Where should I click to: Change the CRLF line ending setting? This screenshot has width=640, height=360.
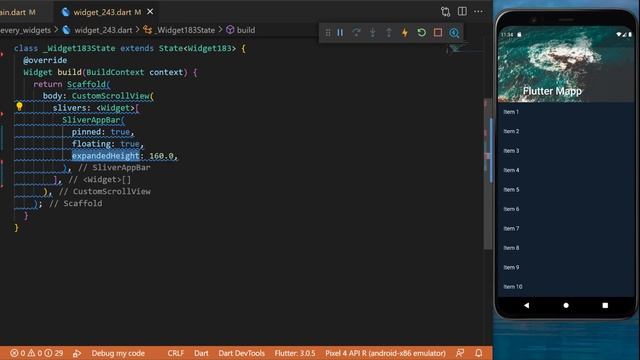(176, 353)
